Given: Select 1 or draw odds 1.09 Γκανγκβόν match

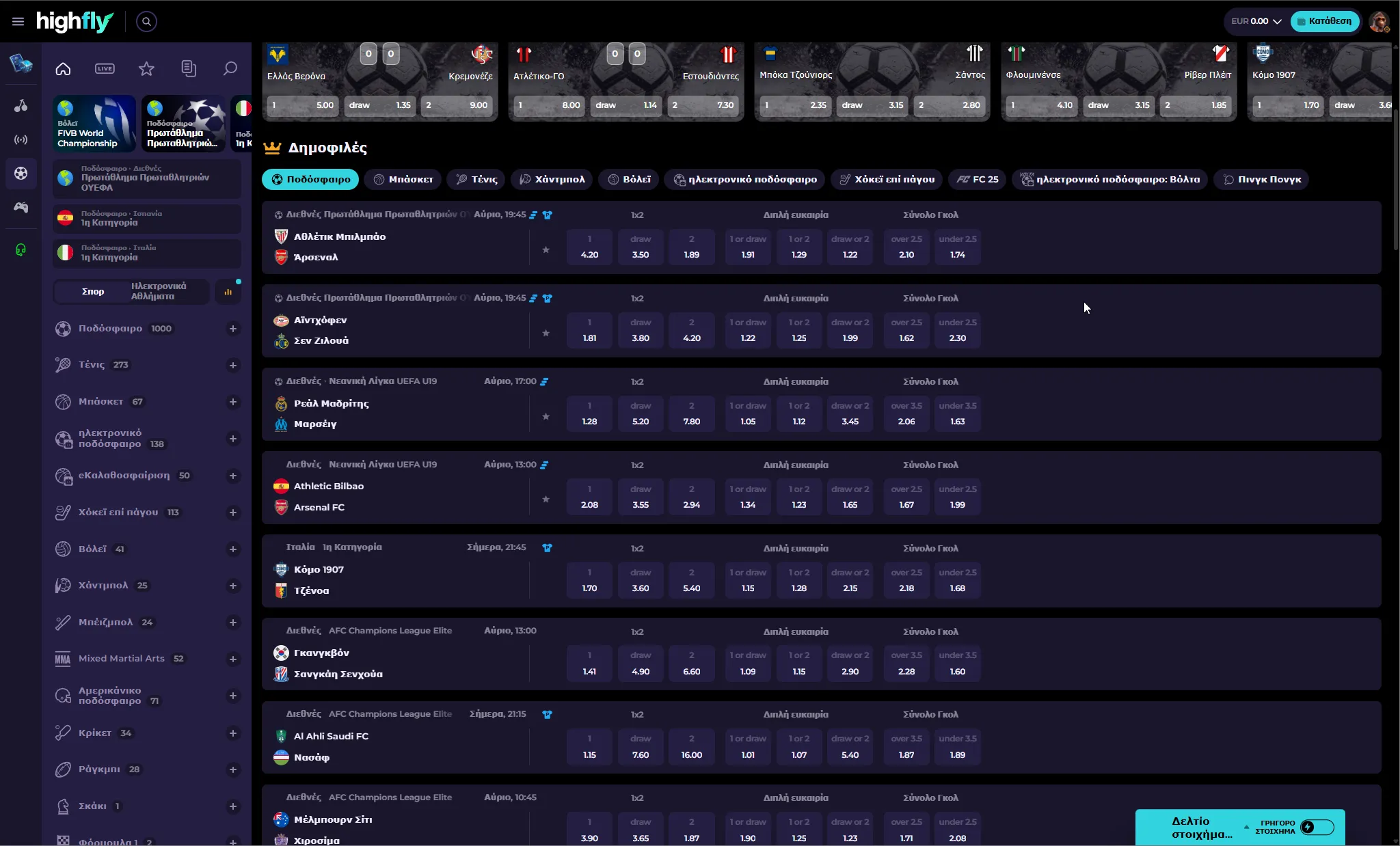Looking at the screenshot, I should [x=748, y=664].
